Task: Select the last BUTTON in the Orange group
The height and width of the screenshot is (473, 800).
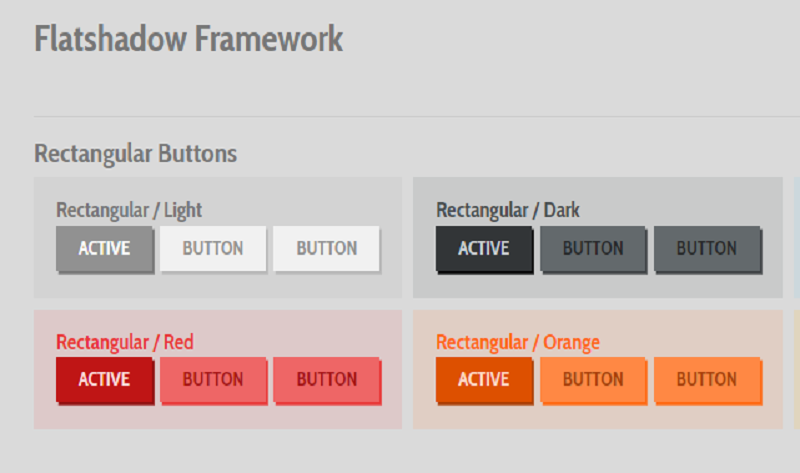Action: click(706, 379)
